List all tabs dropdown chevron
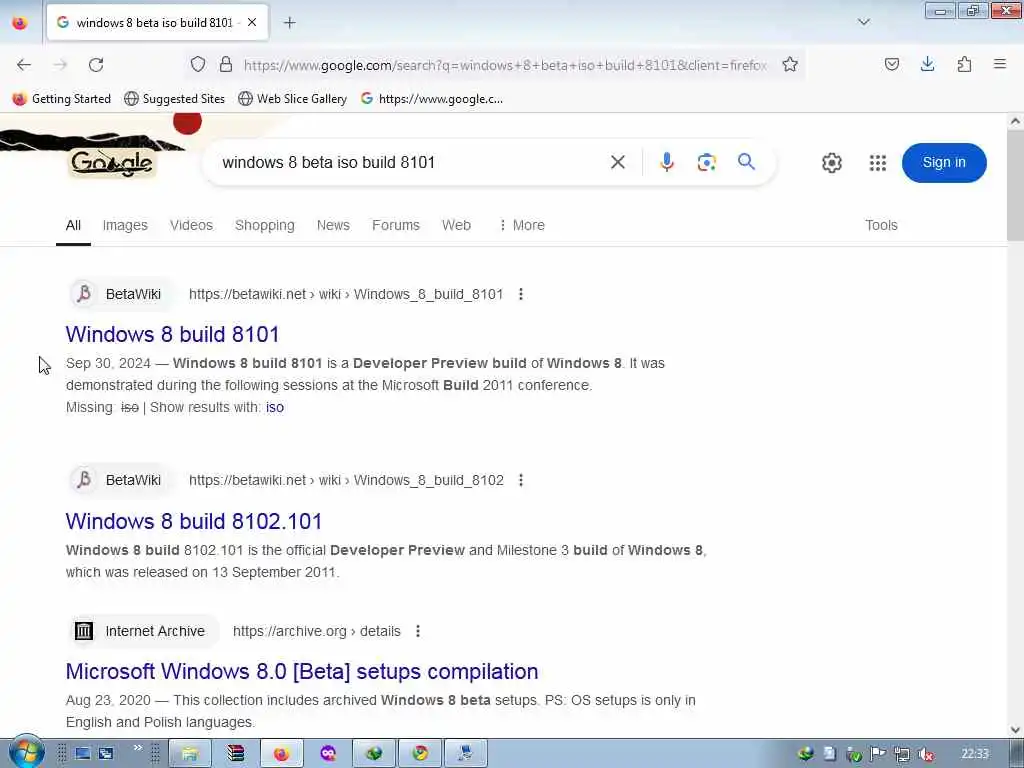 click(x=863, y=22)
